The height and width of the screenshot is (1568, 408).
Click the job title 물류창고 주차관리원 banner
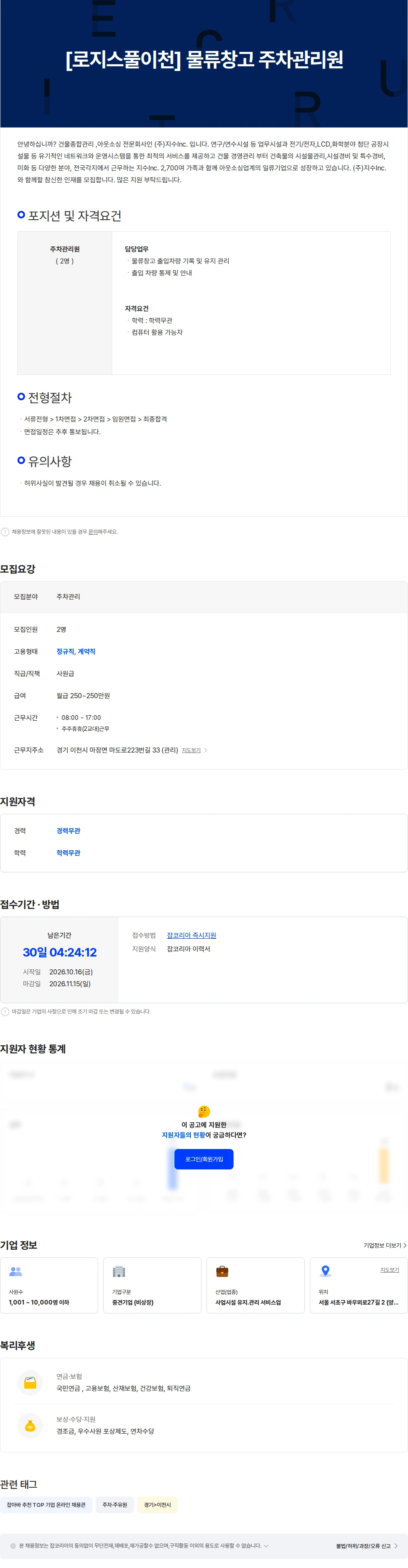[x=204, y=59]
